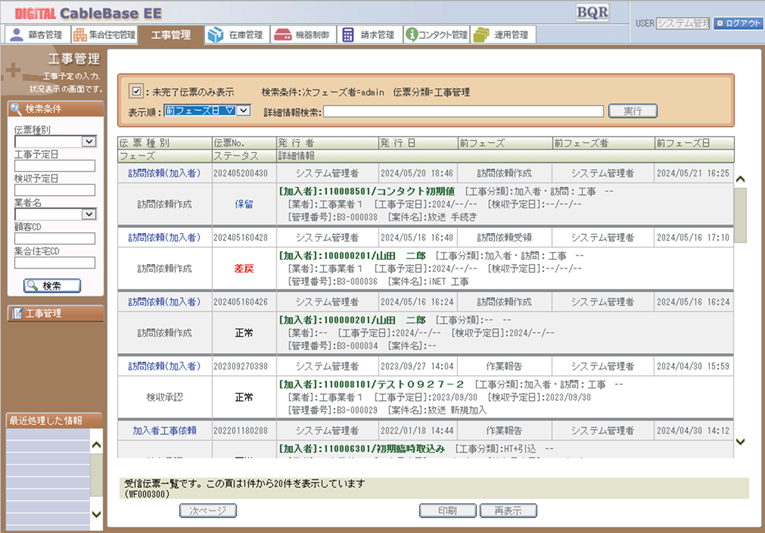Click the 運用管理 folder icon
This screenshot has height=533, width=765.
pyautogui.click(x=481, y=35)
